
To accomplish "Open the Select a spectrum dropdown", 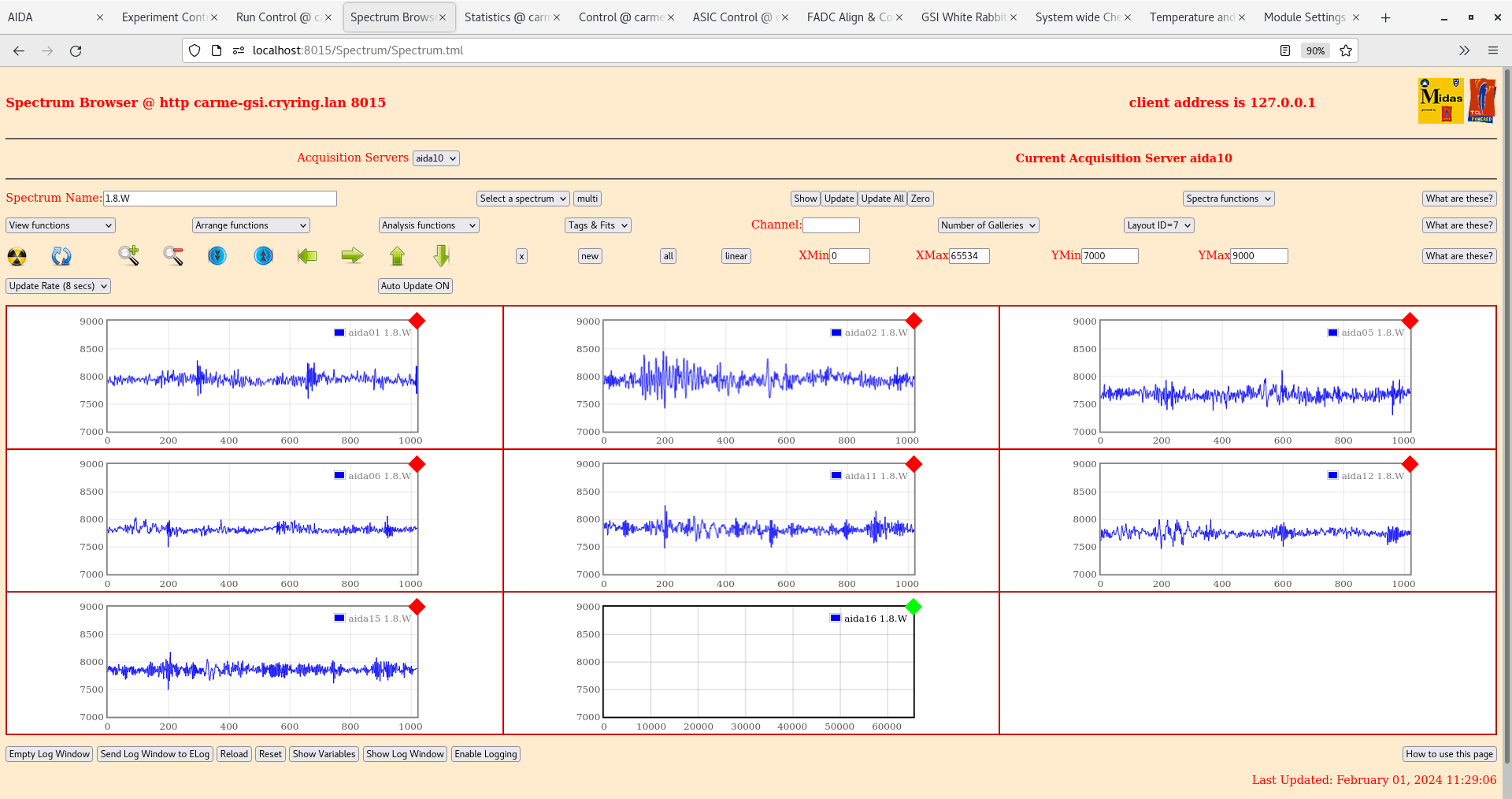I will [522, 199].
